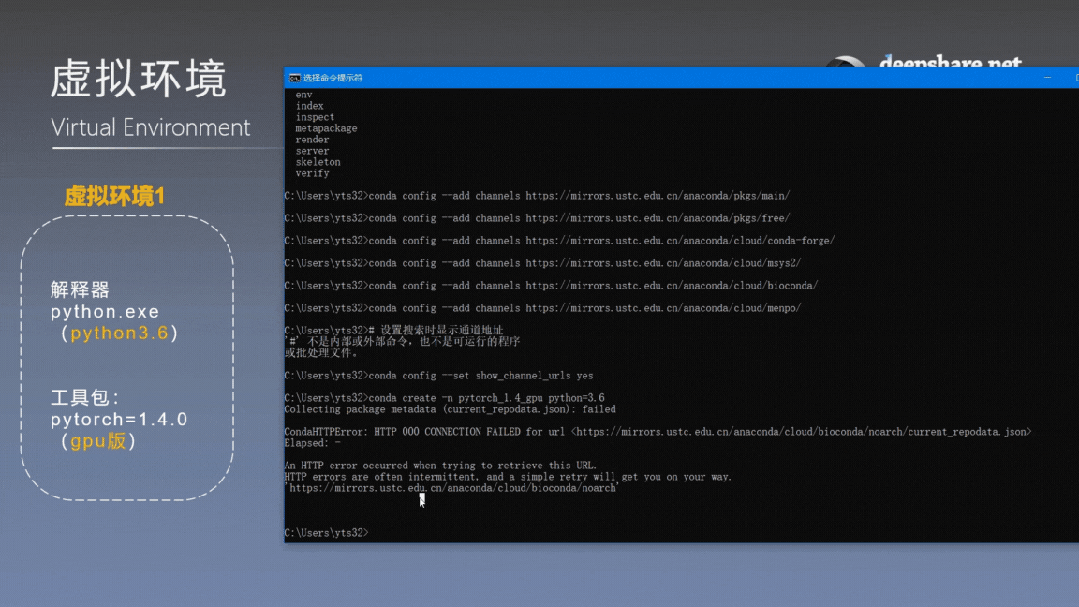Viewport: 1079px width, 607px height.
Task: Click the conda config line adding conda-forge
Action: (560, 241)
